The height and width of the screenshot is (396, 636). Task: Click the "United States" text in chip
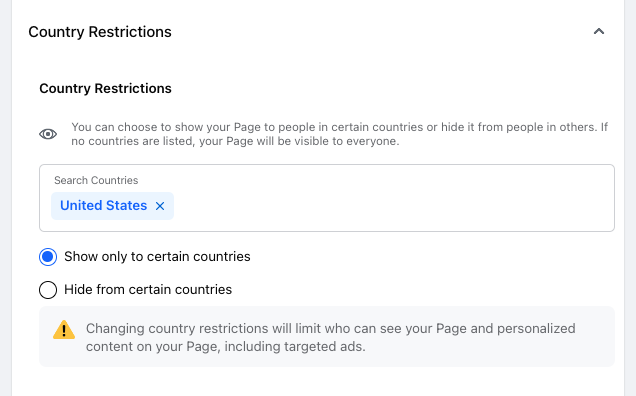[103, 206]
